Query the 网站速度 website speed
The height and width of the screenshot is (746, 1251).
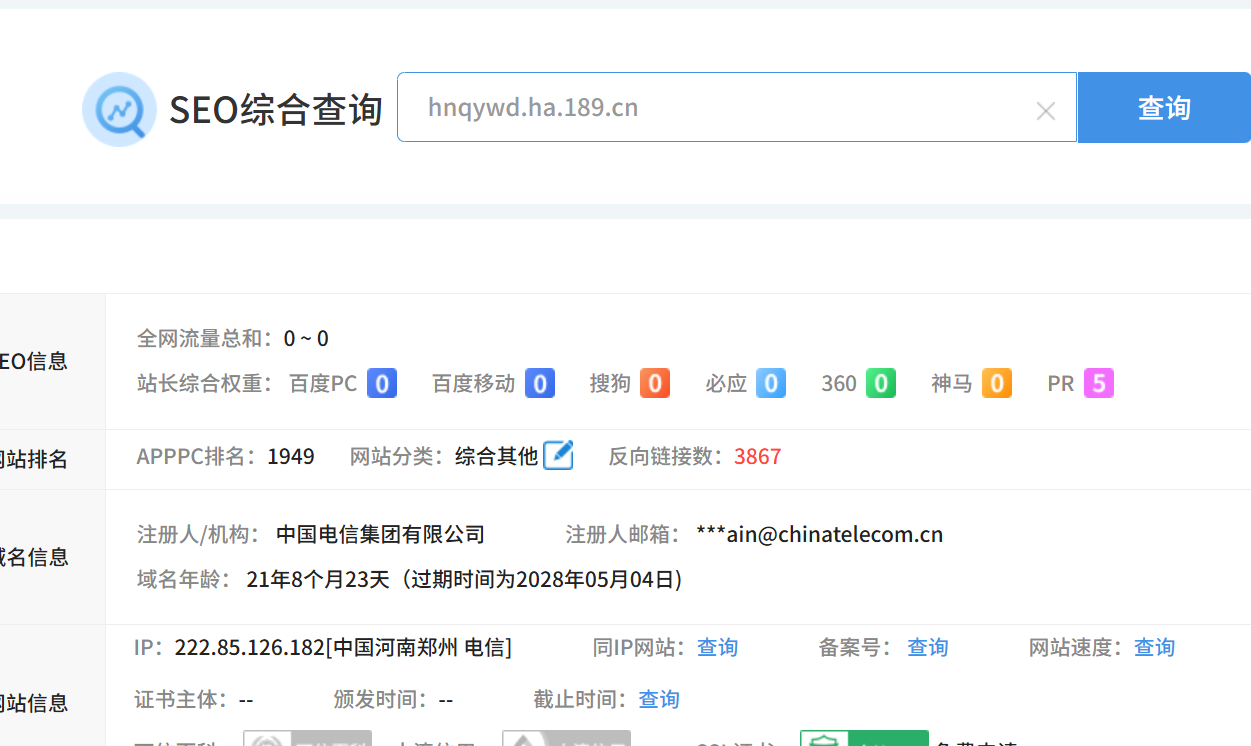pyautogui.click(x=1154, y=648)
